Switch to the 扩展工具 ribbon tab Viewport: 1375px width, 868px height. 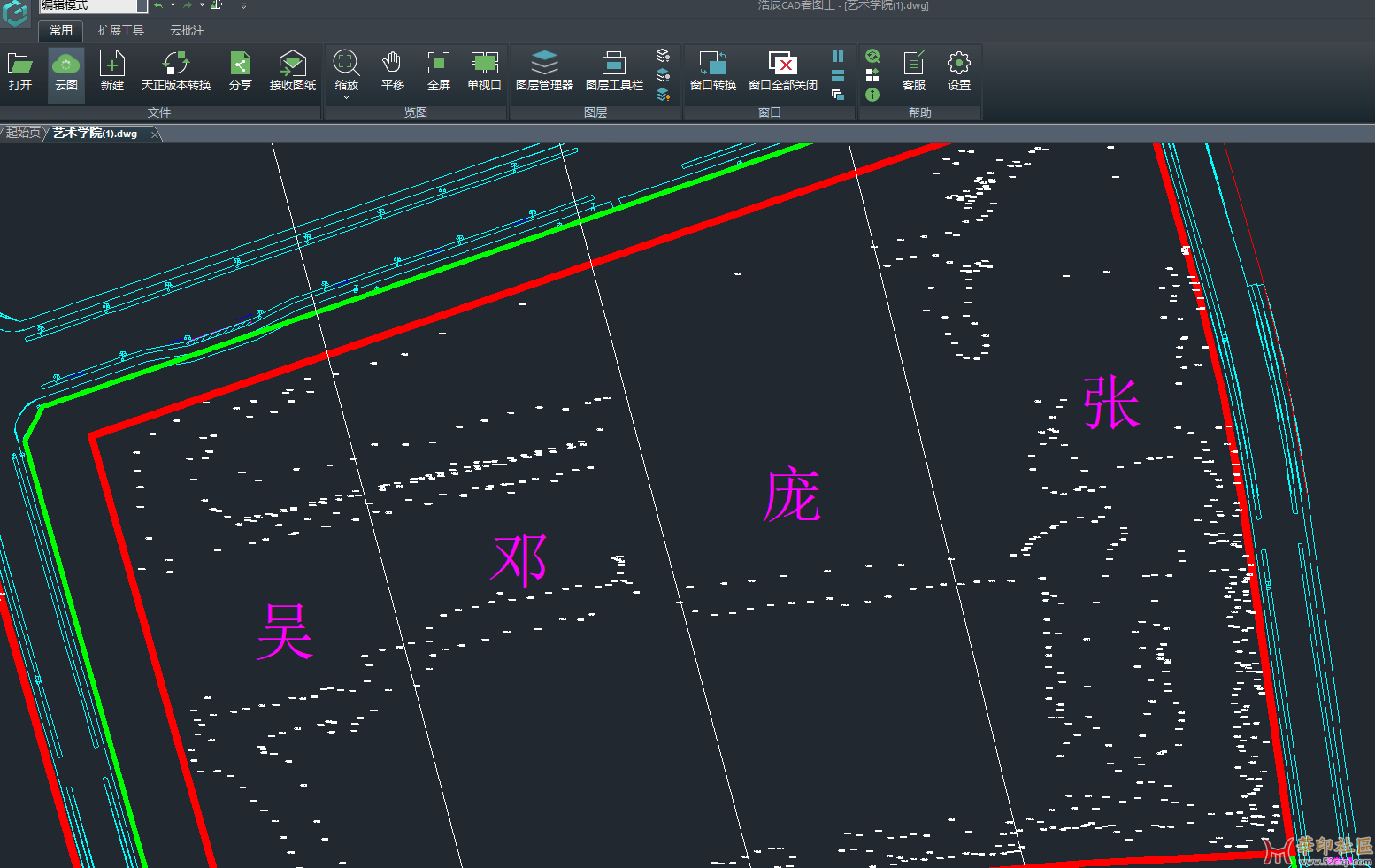click(x=121, y=30)
